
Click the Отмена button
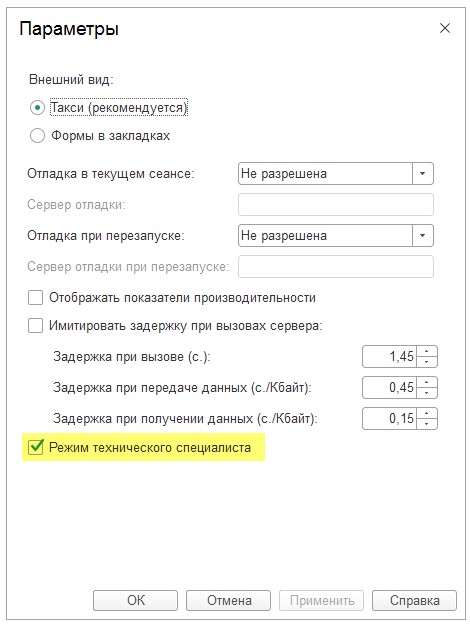228,600
